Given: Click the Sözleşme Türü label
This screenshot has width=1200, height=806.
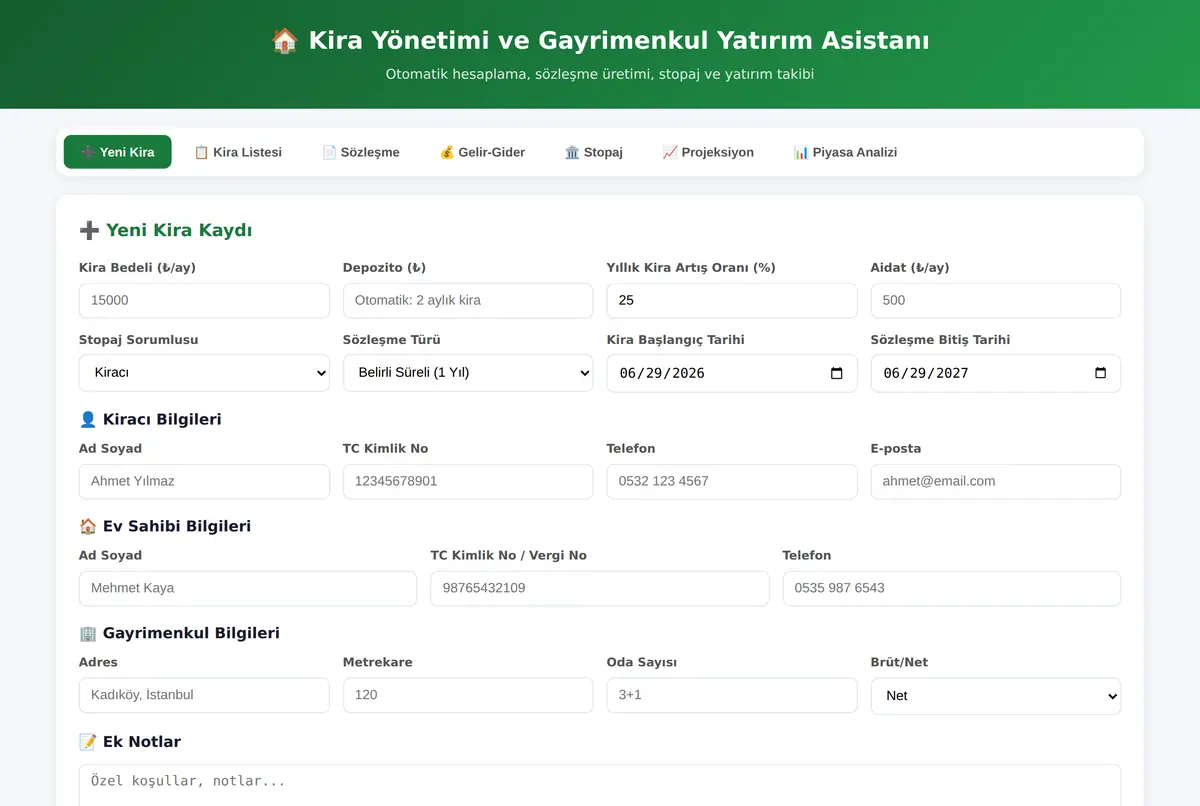Looking at the screenshot, I should 392,340.
